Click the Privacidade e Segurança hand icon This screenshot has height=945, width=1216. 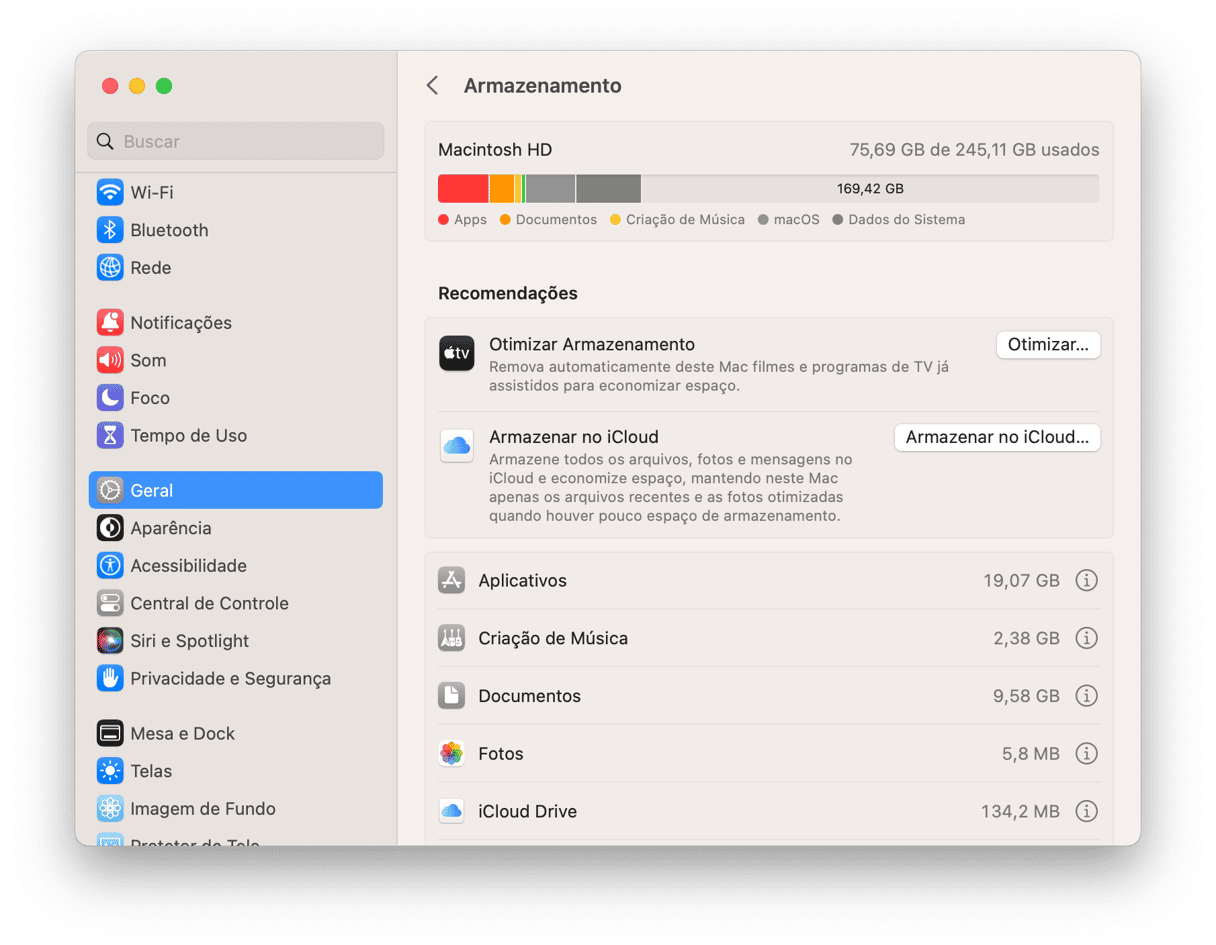(110, 679)
